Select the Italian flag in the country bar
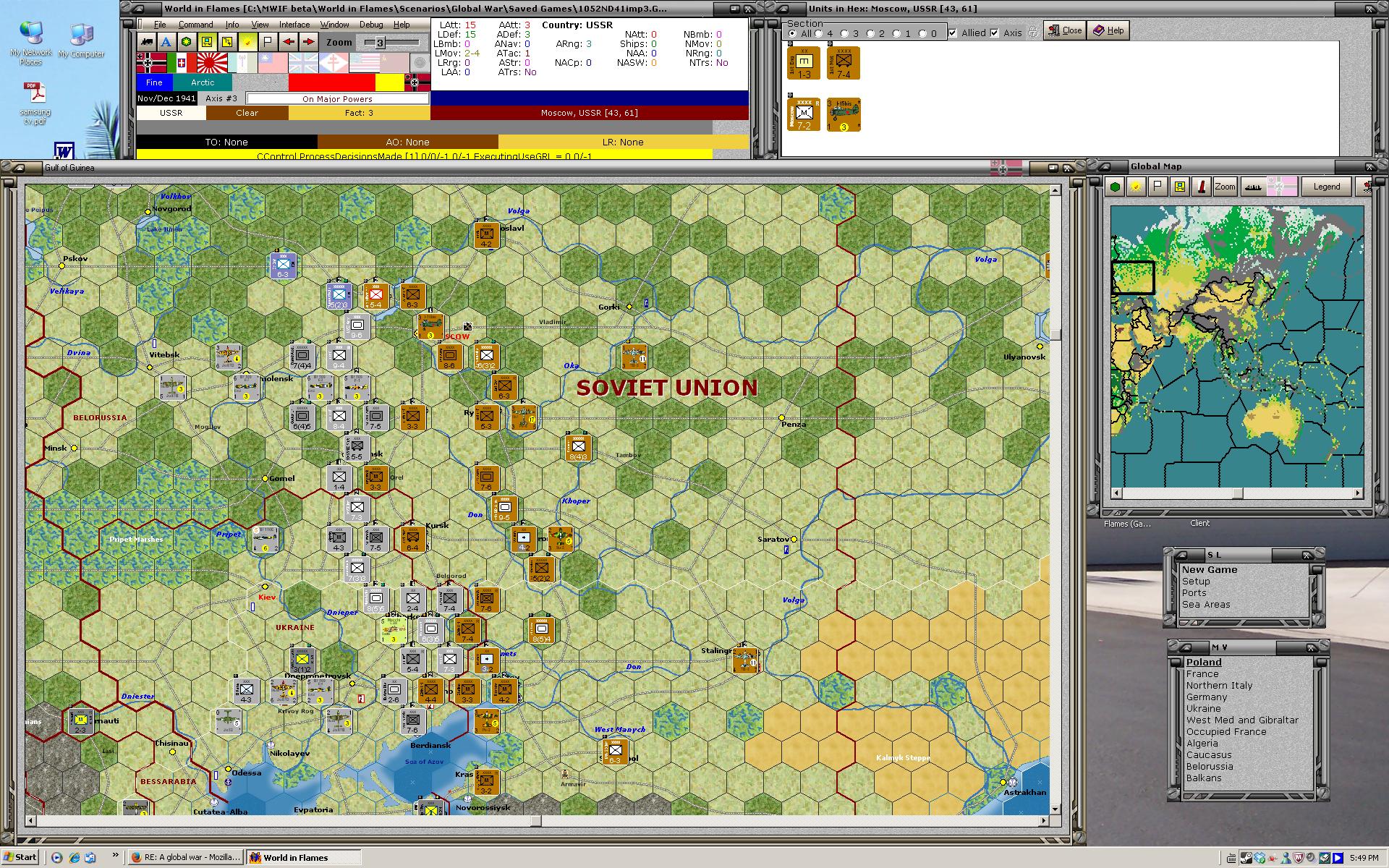The height and width of the screenshot is (868, 1389). click(x=182, y=63)
